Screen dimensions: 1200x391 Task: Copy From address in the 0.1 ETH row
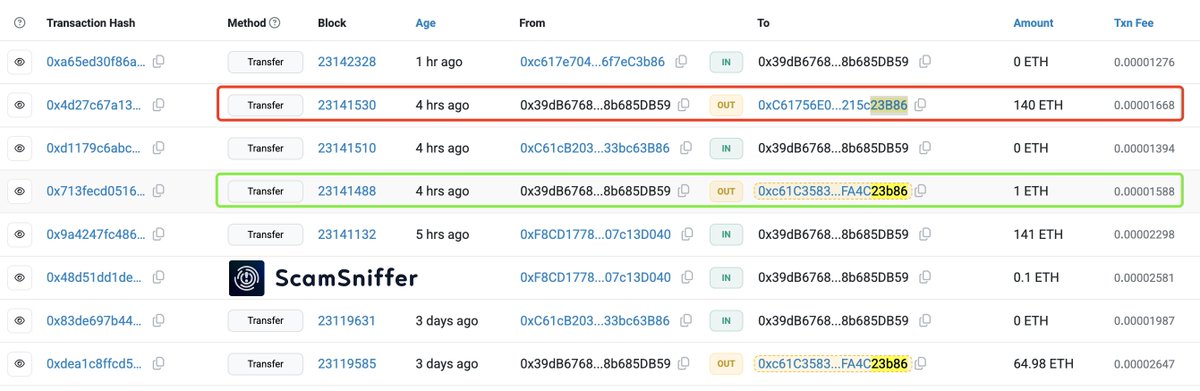tap(687, 277)
